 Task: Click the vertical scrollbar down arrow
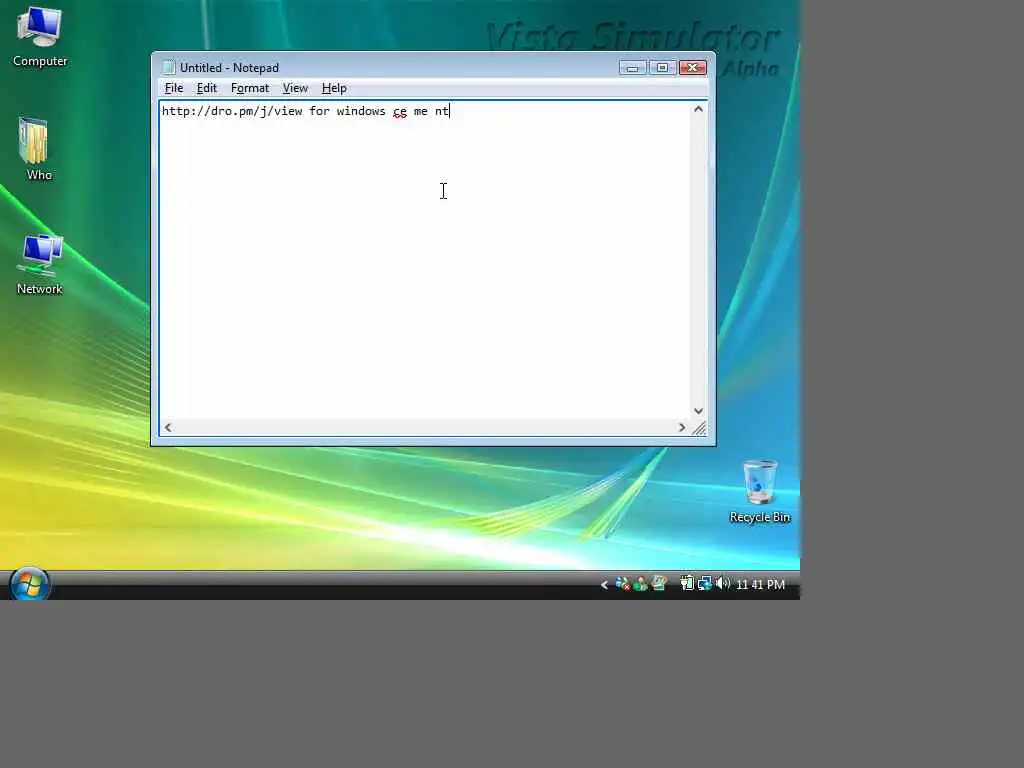pos(698,411)
